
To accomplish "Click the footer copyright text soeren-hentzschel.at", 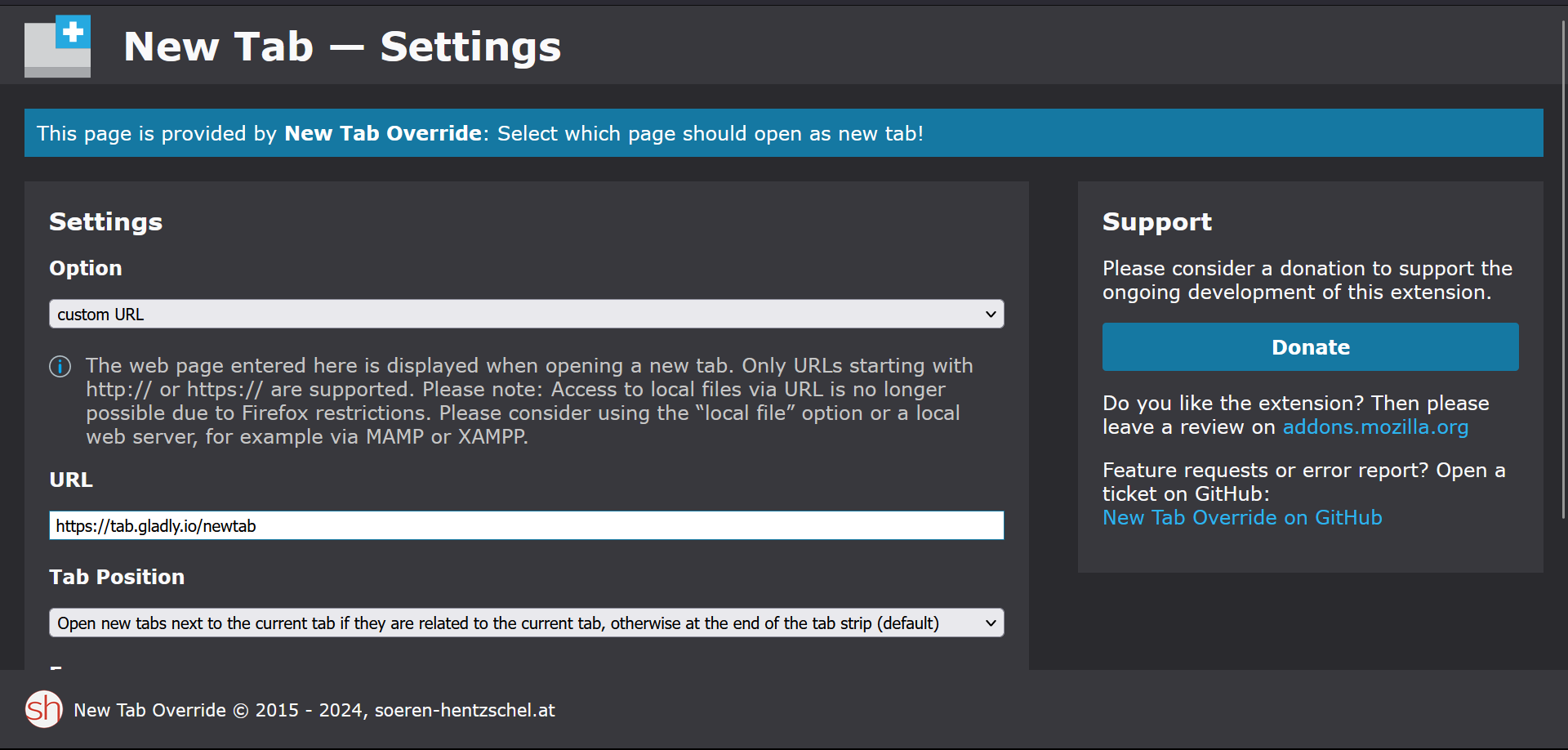I will (314, 711).
